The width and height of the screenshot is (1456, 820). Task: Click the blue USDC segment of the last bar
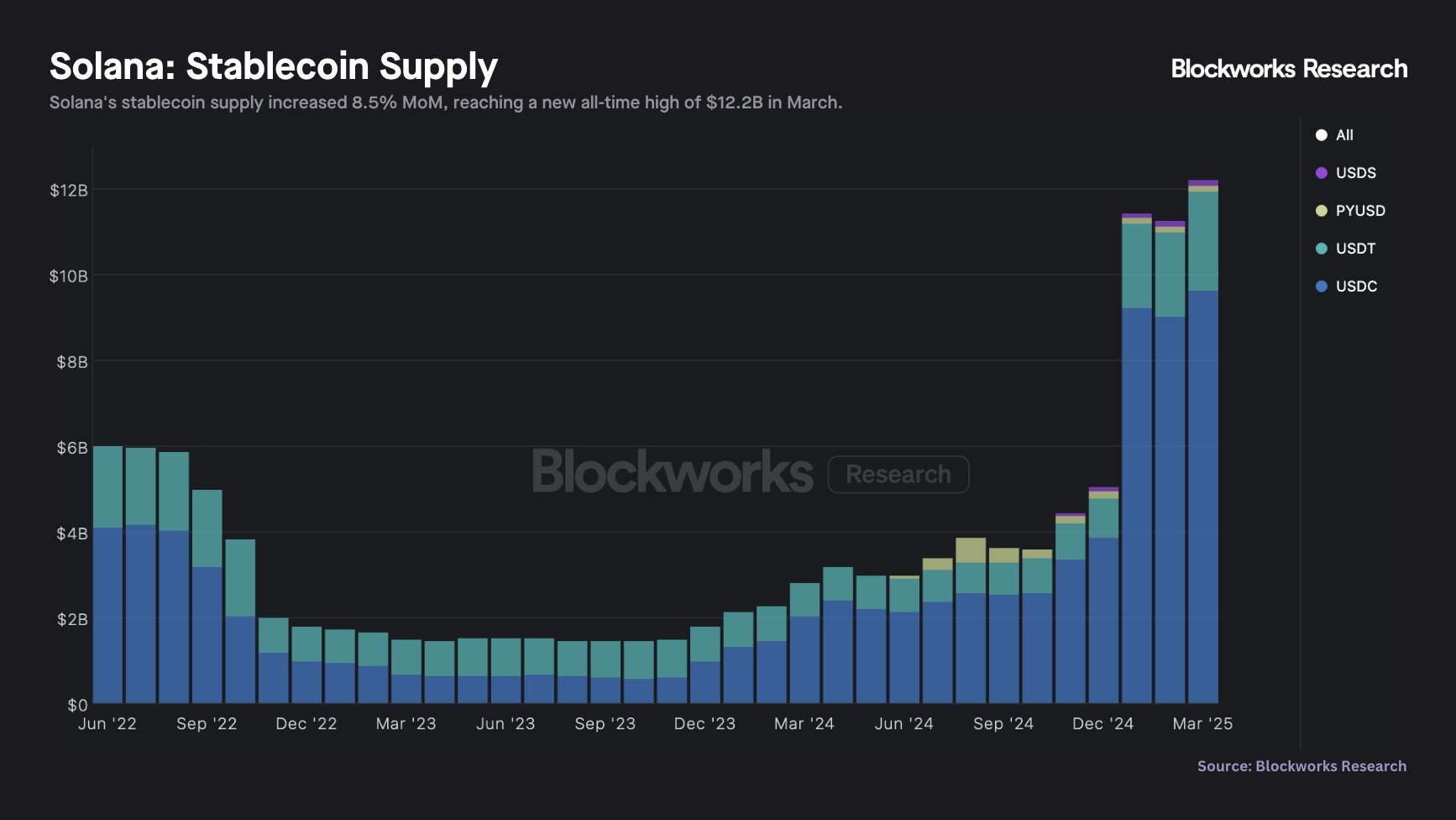(1202, 496)
